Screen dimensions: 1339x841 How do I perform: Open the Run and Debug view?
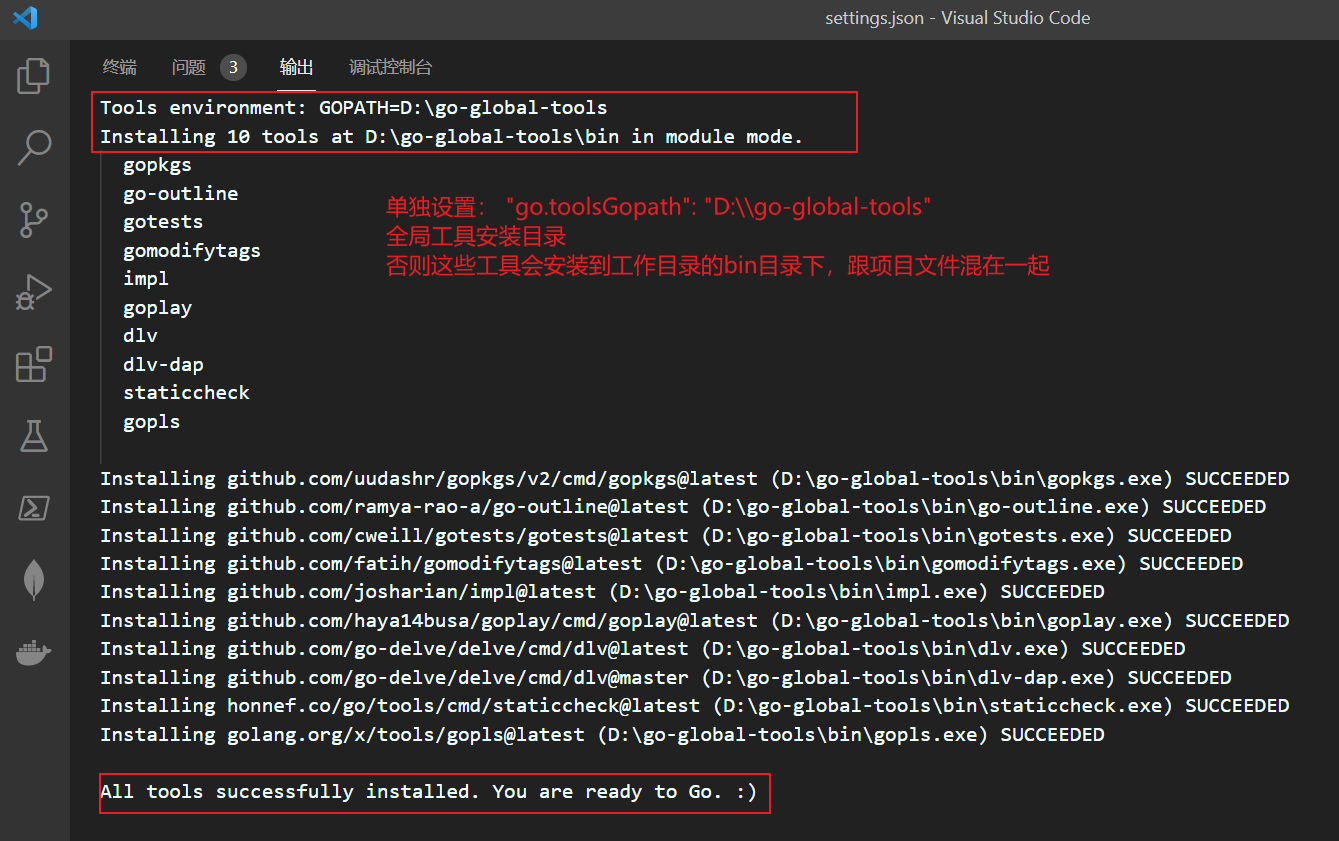[34, 291]
